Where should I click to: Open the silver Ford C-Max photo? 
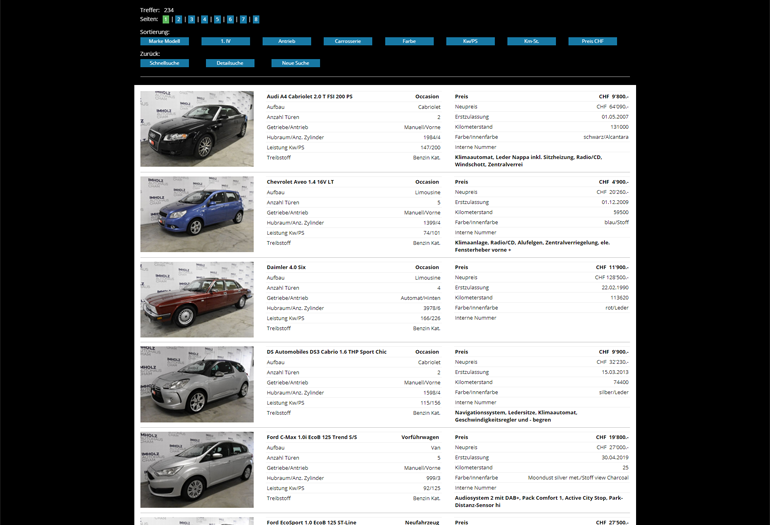pyautogui.click(x=197, y=470)
